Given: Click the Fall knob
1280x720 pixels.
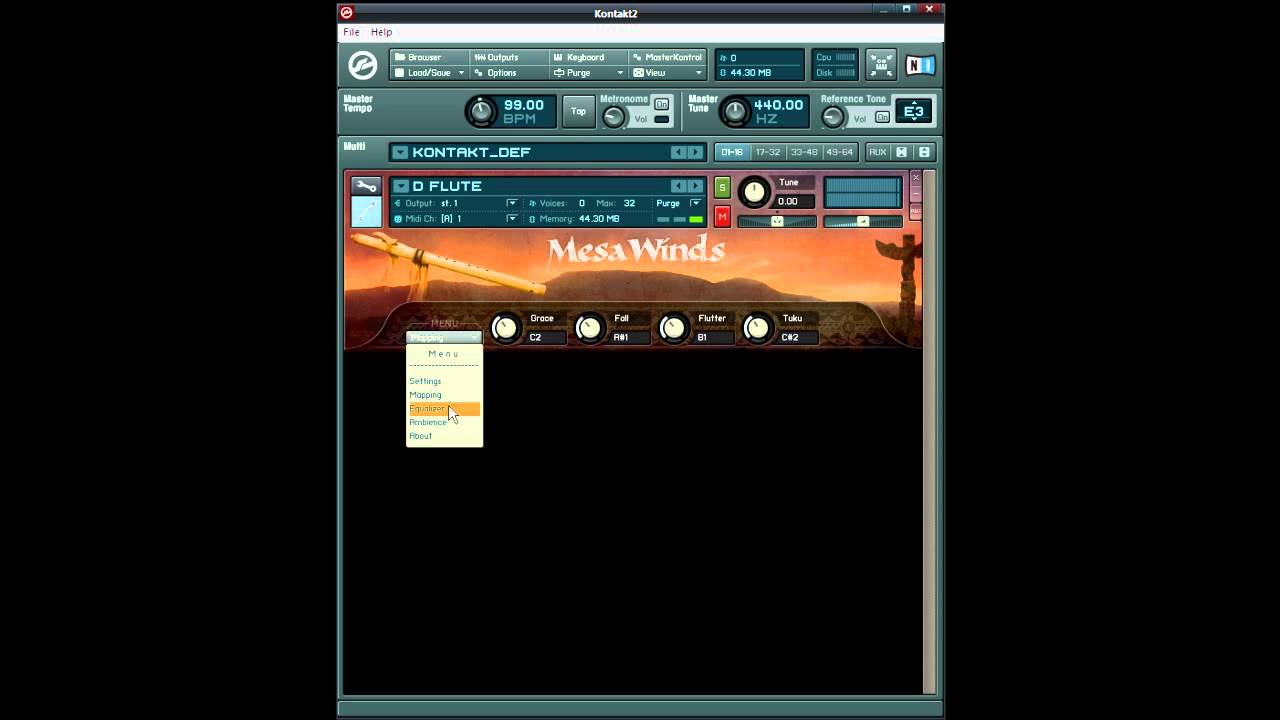Looking at the screenshot, I should point(590,327).
